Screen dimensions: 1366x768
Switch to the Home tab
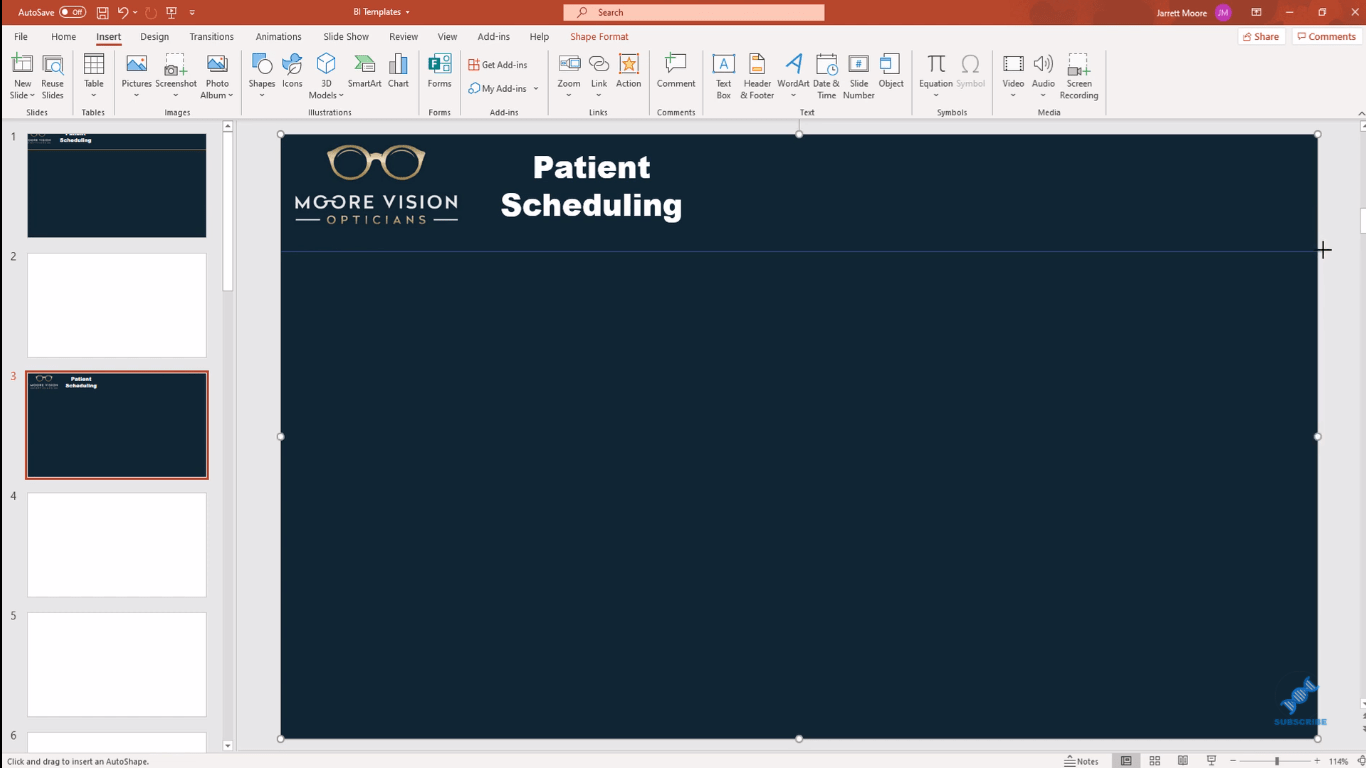click(63, 37)
